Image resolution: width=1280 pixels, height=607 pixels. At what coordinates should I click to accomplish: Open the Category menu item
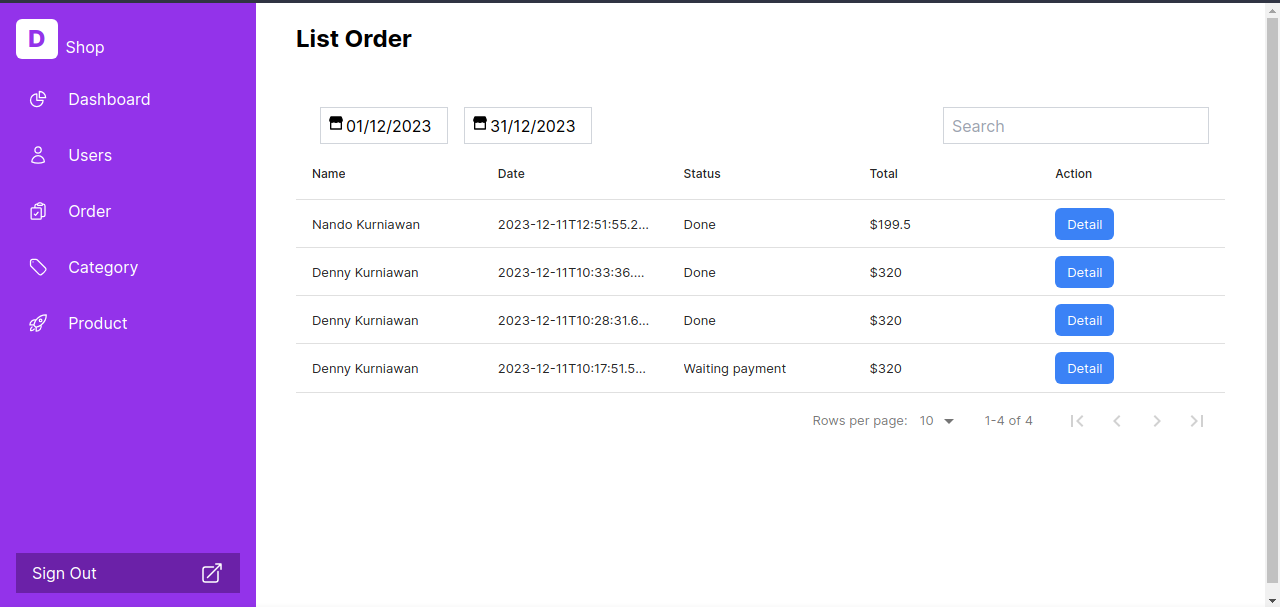[x=103, y=267]
